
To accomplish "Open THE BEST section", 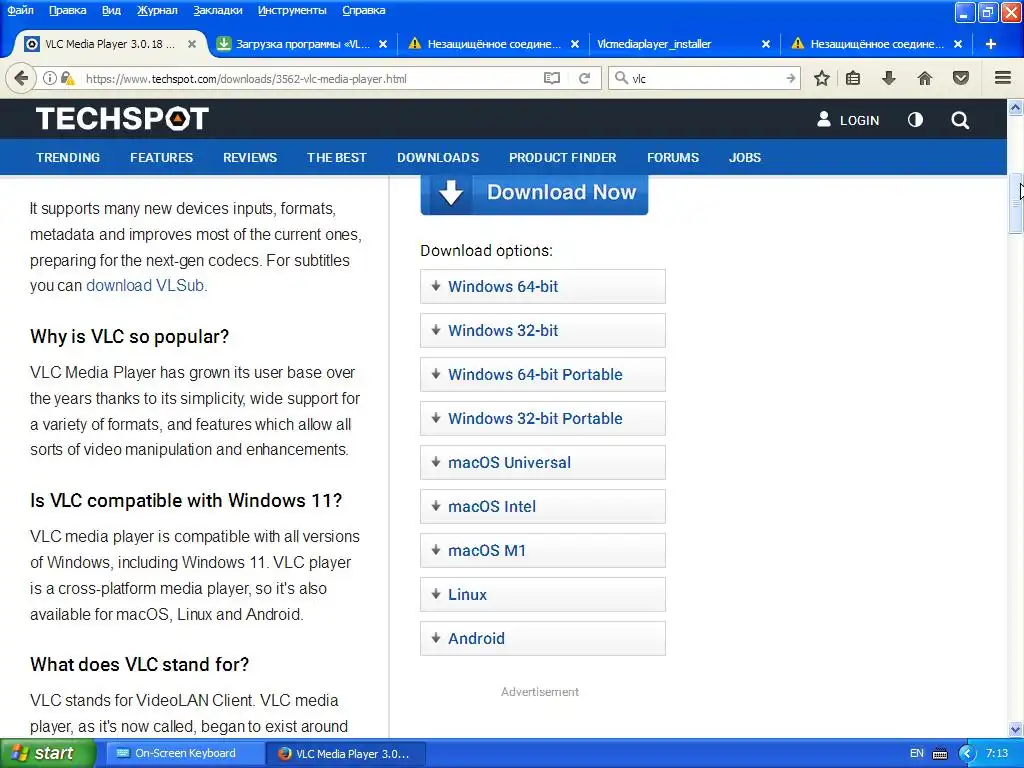I will [x=337, y=157].
